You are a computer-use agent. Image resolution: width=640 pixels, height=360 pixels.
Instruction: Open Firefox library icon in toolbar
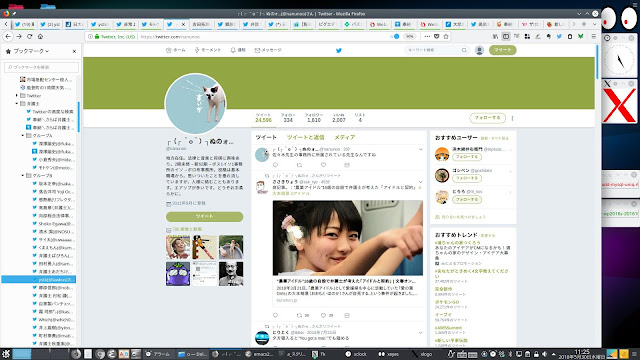(x=495, y=36)
